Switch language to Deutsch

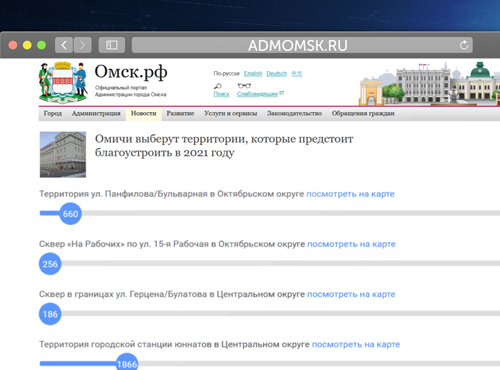[276, 73]
